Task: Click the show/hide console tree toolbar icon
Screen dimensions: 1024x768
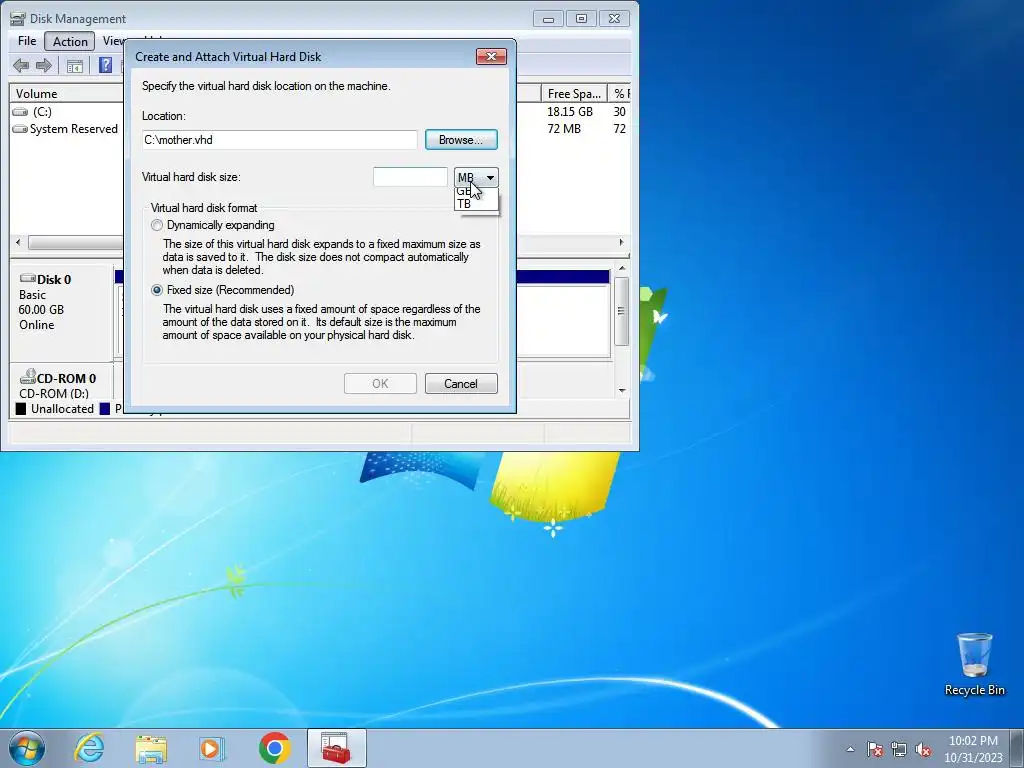Action: (x=74, y=66)
